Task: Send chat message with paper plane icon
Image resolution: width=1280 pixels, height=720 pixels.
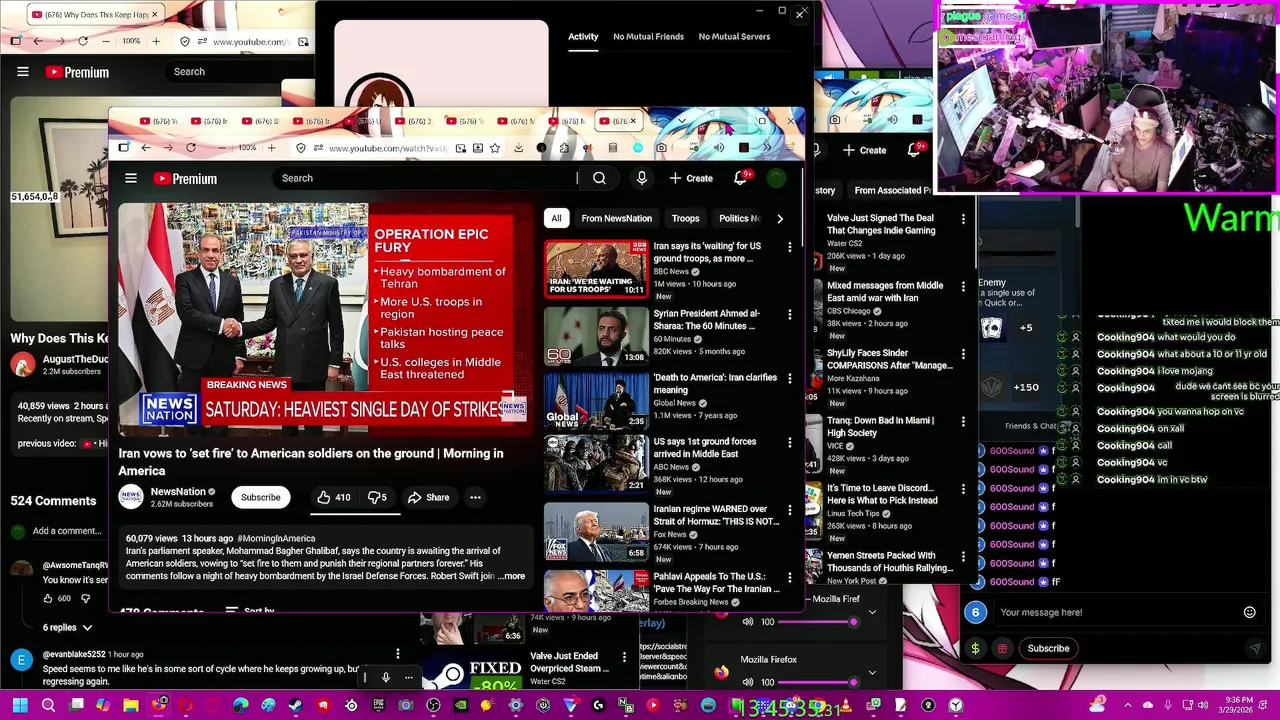Action: pyautogui.click(x=1255, y=648)
